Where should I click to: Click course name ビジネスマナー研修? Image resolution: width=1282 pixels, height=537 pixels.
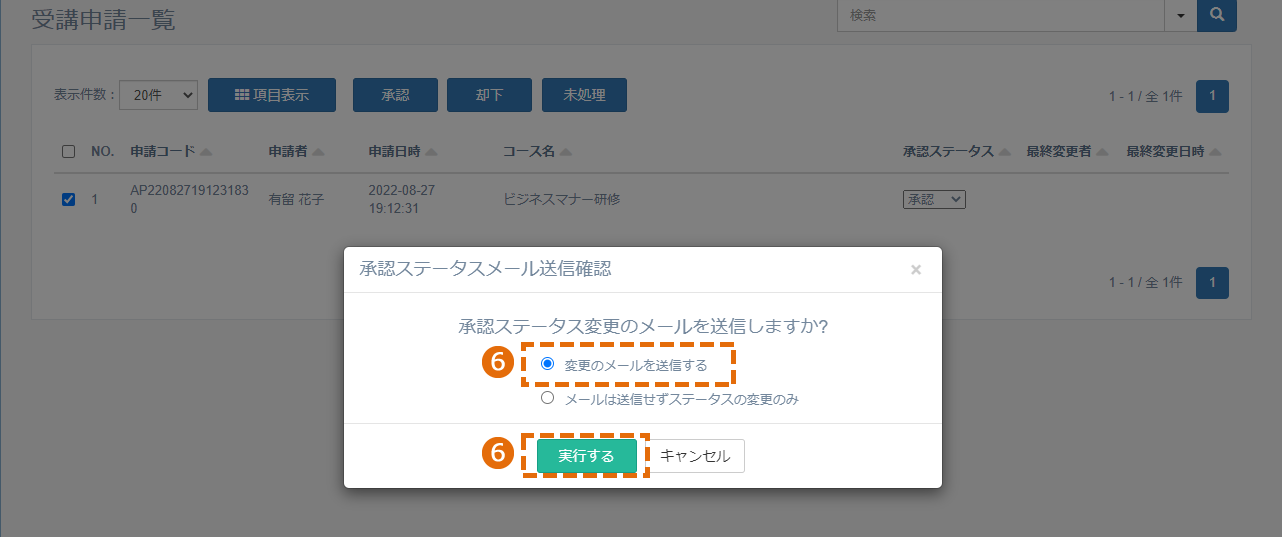pyautogui.click(x=561, y=200)
